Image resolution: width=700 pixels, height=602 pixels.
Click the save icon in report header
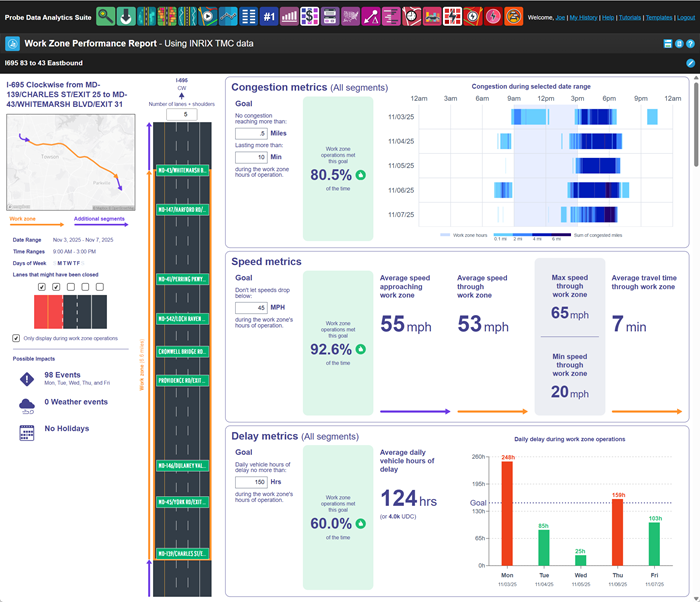(668, 44)
